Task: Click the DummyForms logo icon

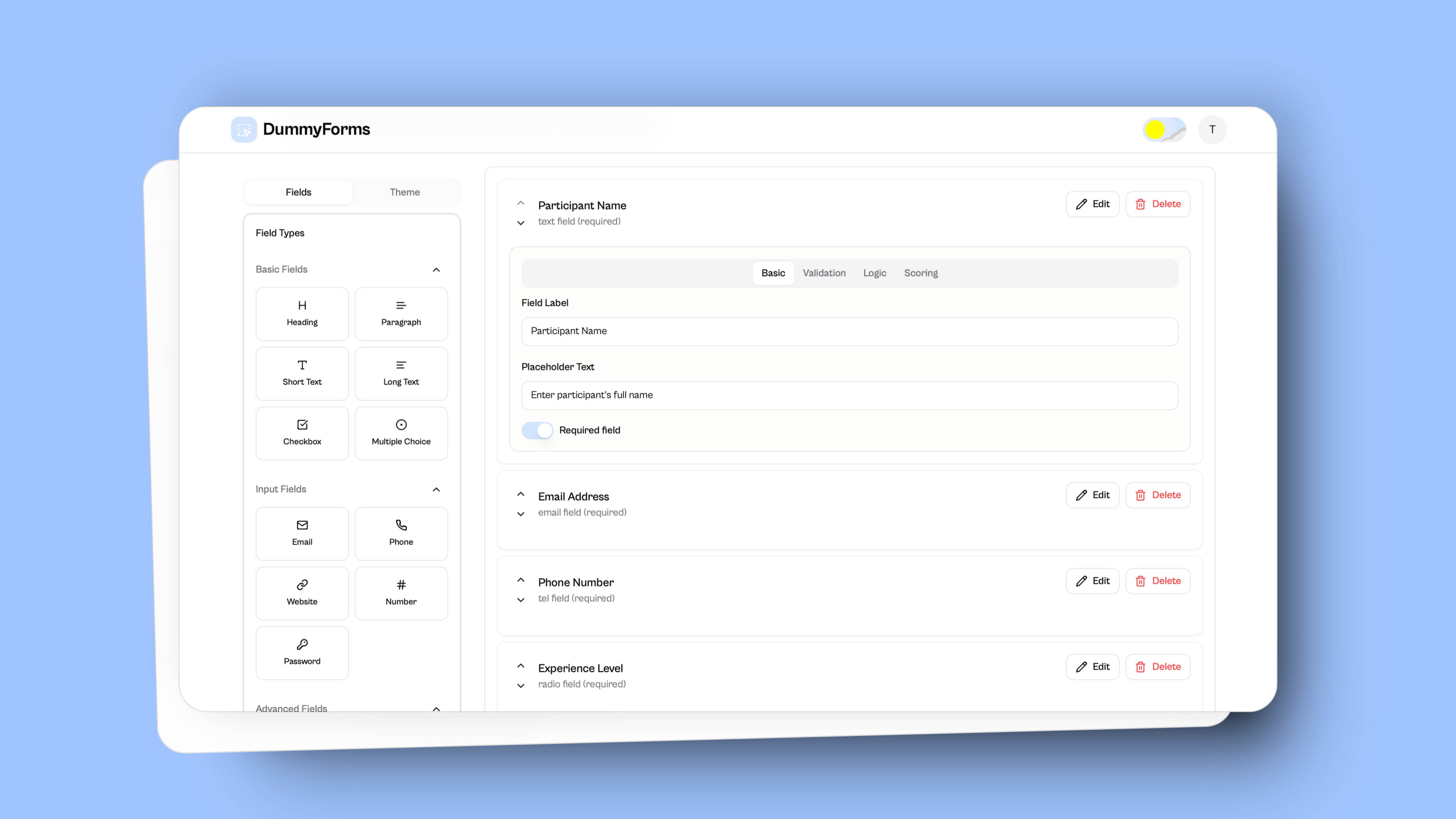Action: pos(243,129)
